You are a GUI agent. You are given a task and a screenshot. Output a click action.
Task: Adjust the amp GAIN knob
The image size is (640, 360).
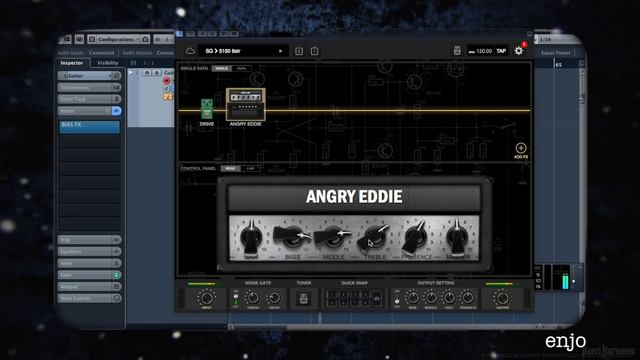click(x=251, y=237)
